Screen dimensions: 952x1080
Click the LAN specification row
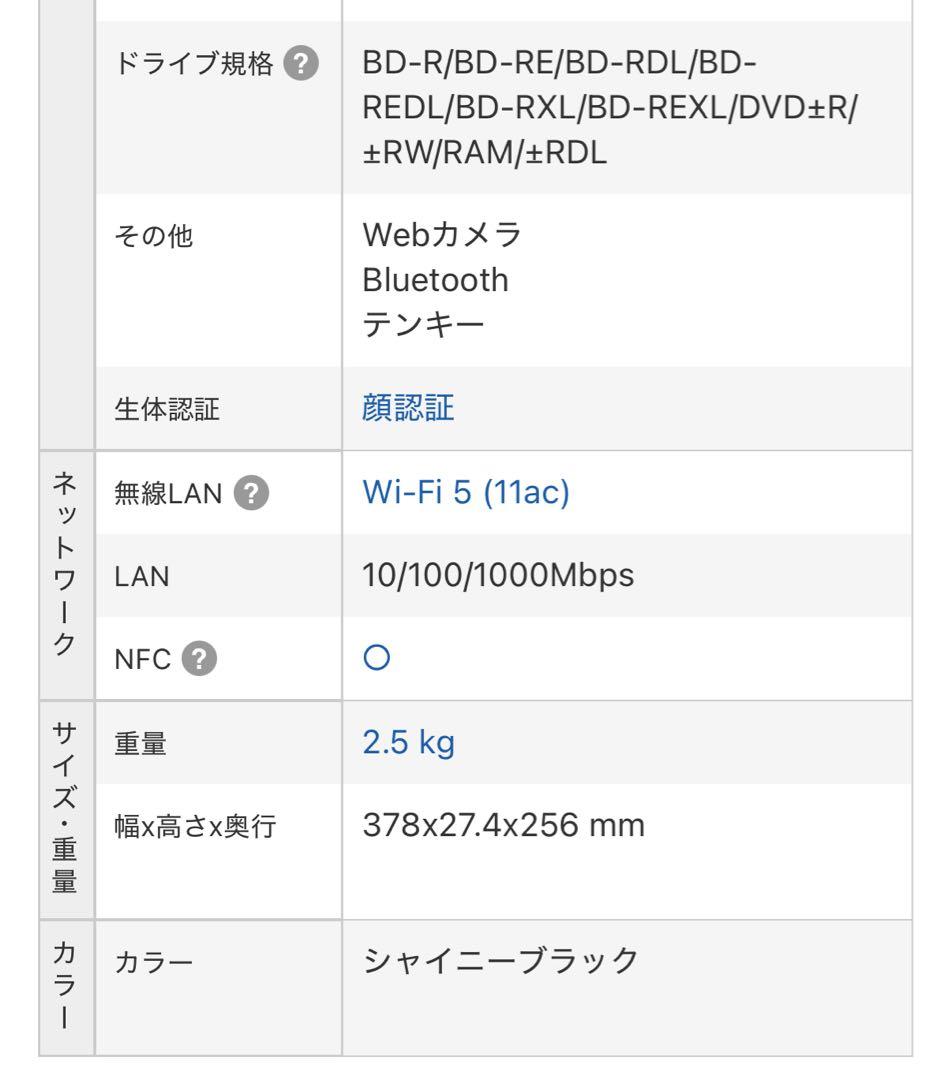(141, 575)
